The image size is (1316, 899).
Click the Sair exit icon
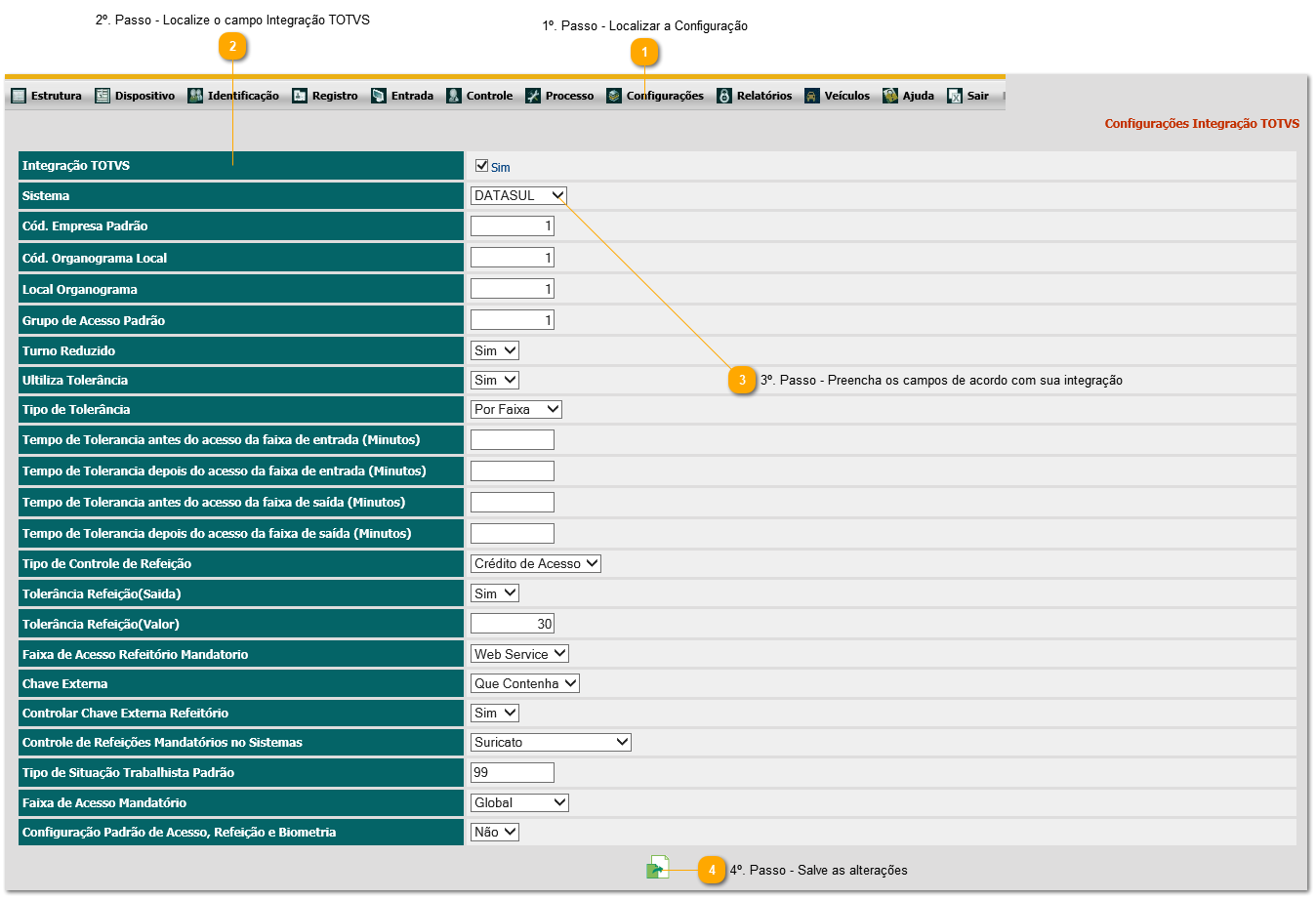(955, 96)
